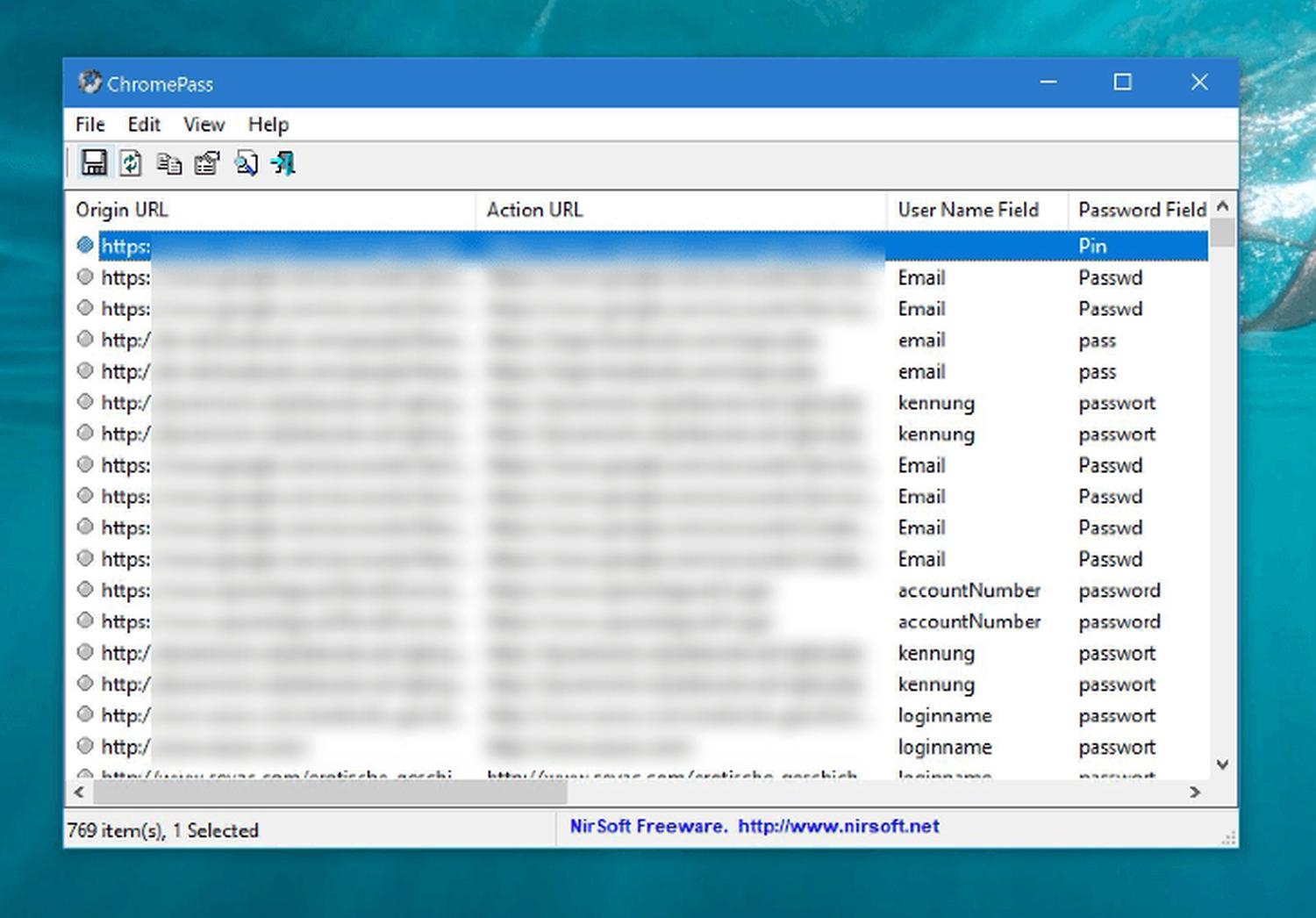
Task: Click the vertical scrollbar down arrow
Action: 1222,764
